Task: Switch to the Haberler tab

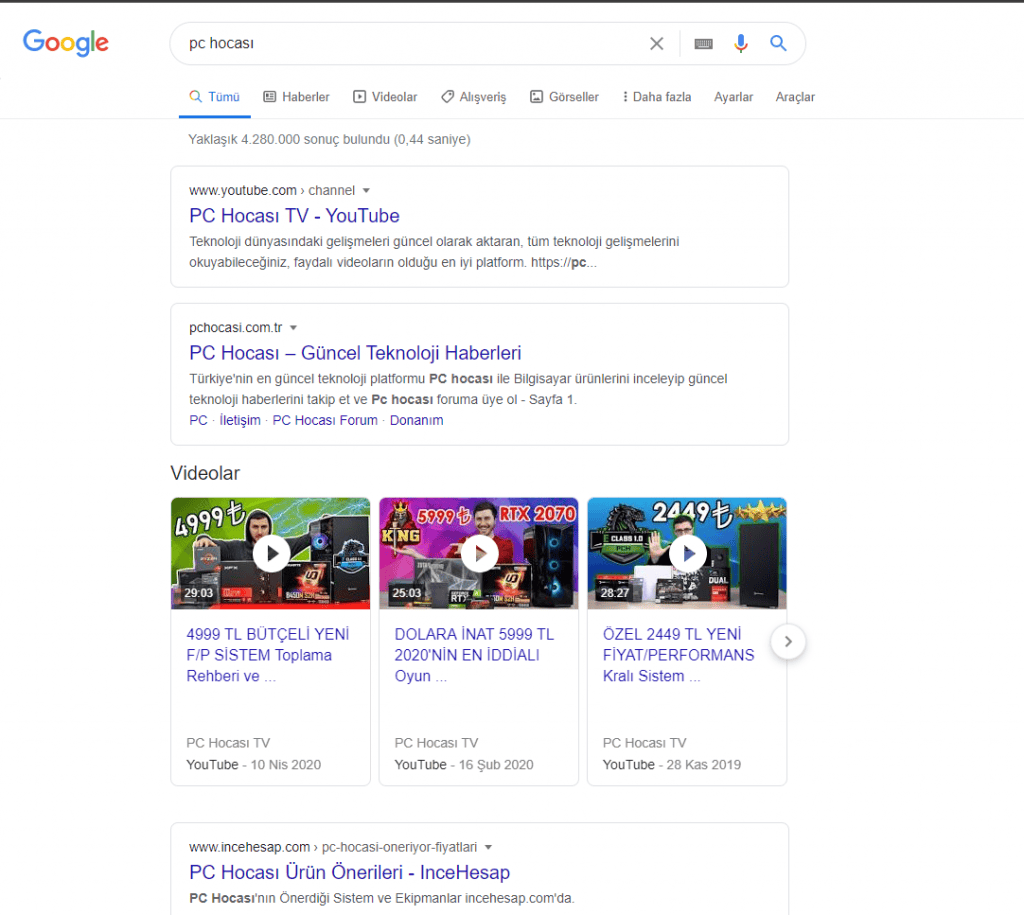Action: tap(296, 97)
